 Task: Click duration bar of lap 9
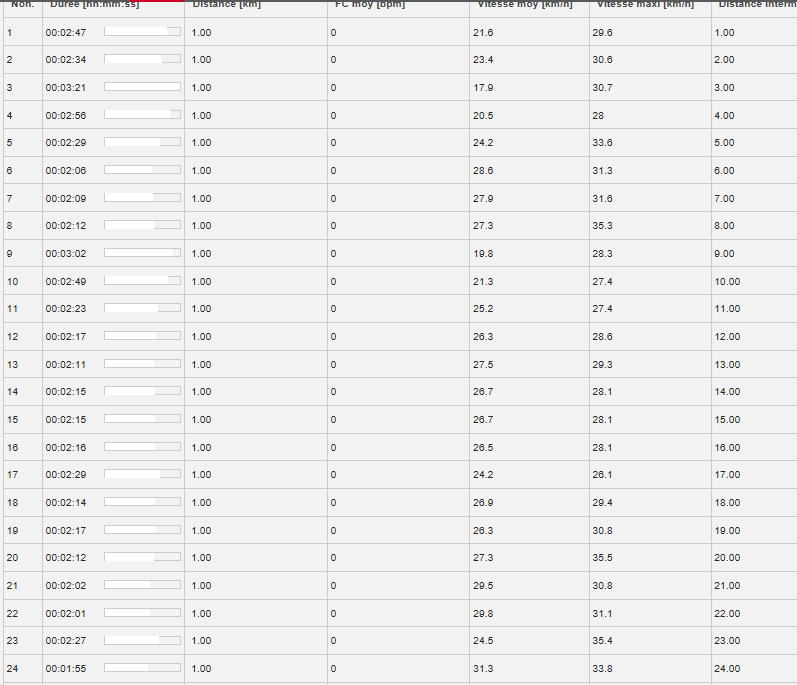pos(142,253)
